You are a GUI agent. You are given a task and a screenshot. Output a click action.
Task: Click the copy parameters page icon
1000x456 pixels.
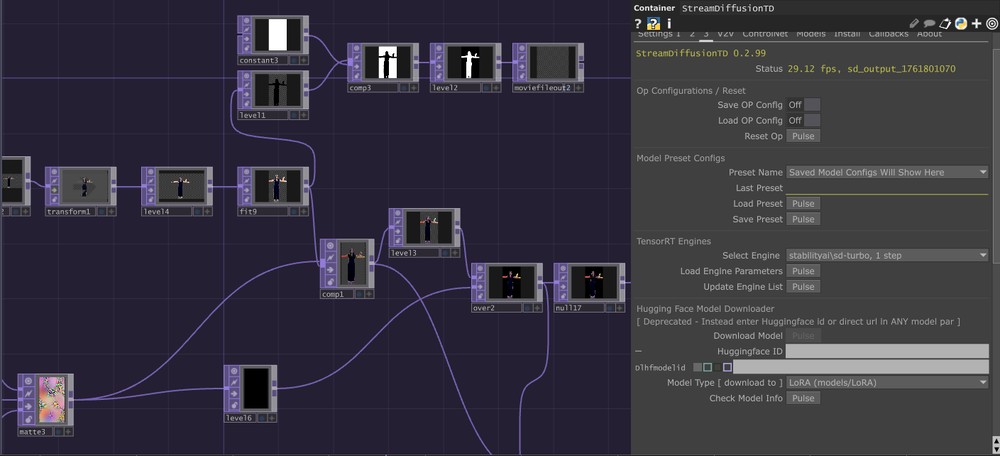click(946, 24)
